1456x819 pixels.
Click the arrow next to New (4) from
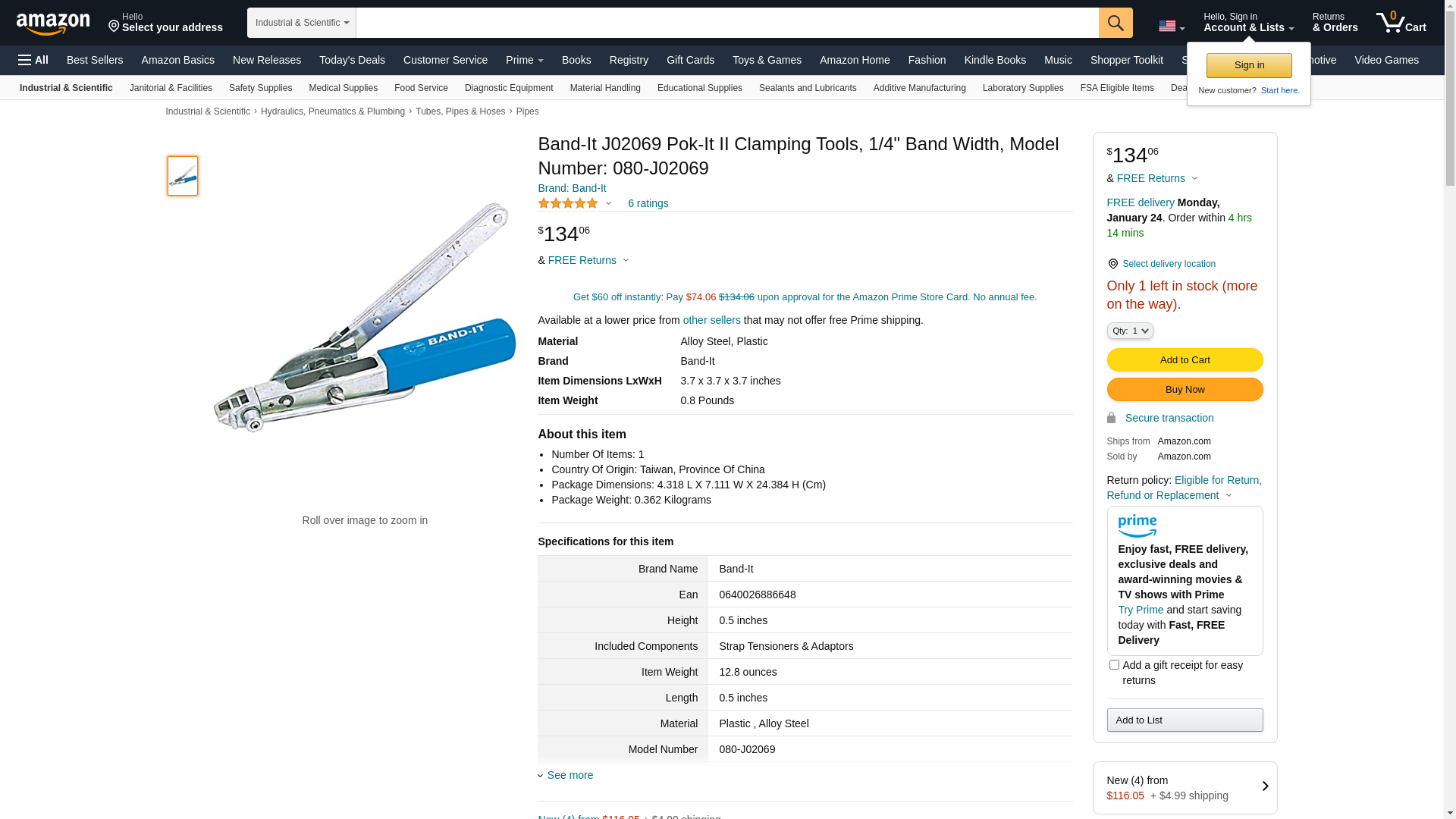(x=1264, y=787)
